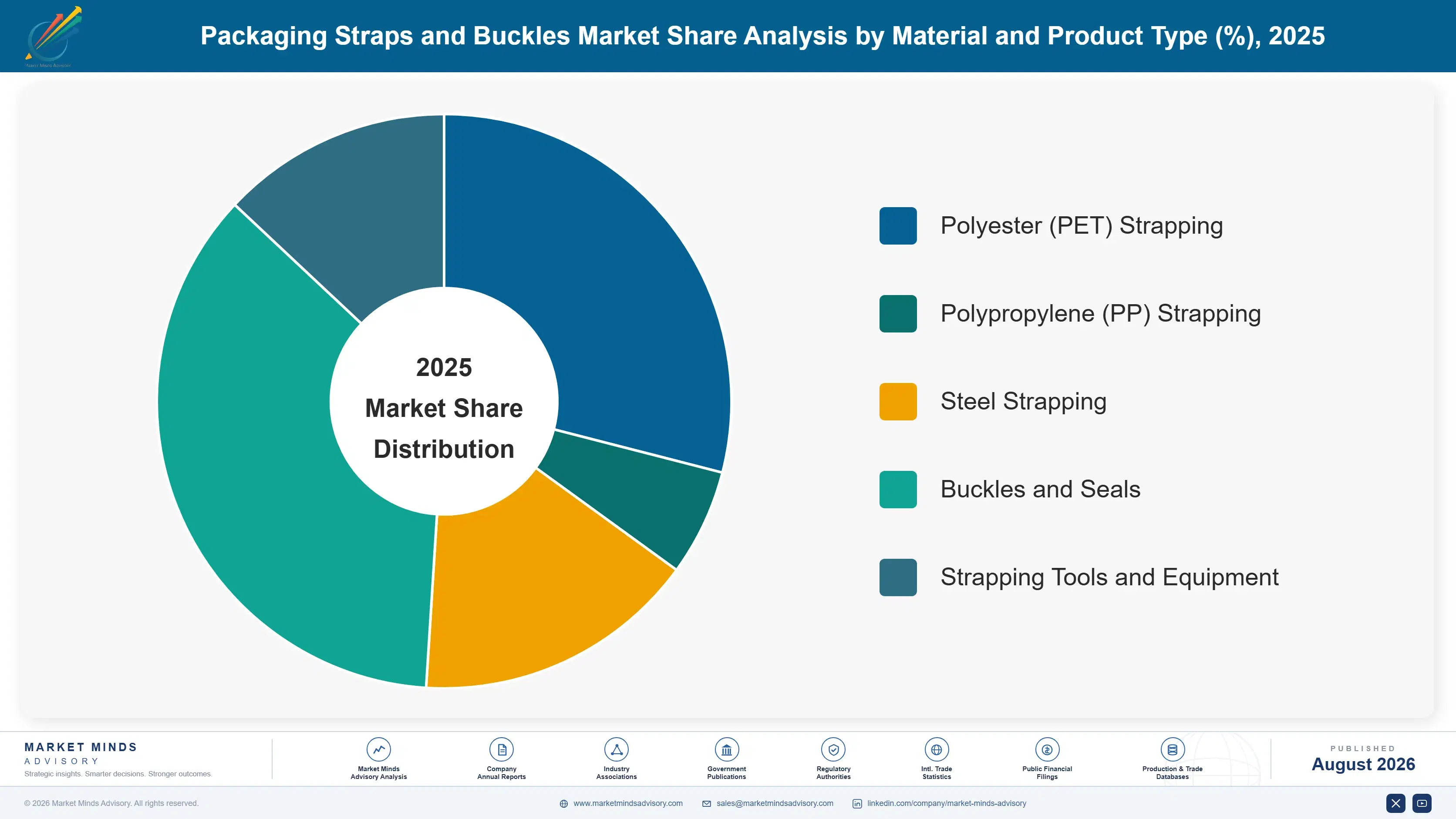
Task: Click the Production & Trade Databases icon
Action: [x=1172, y=749]
